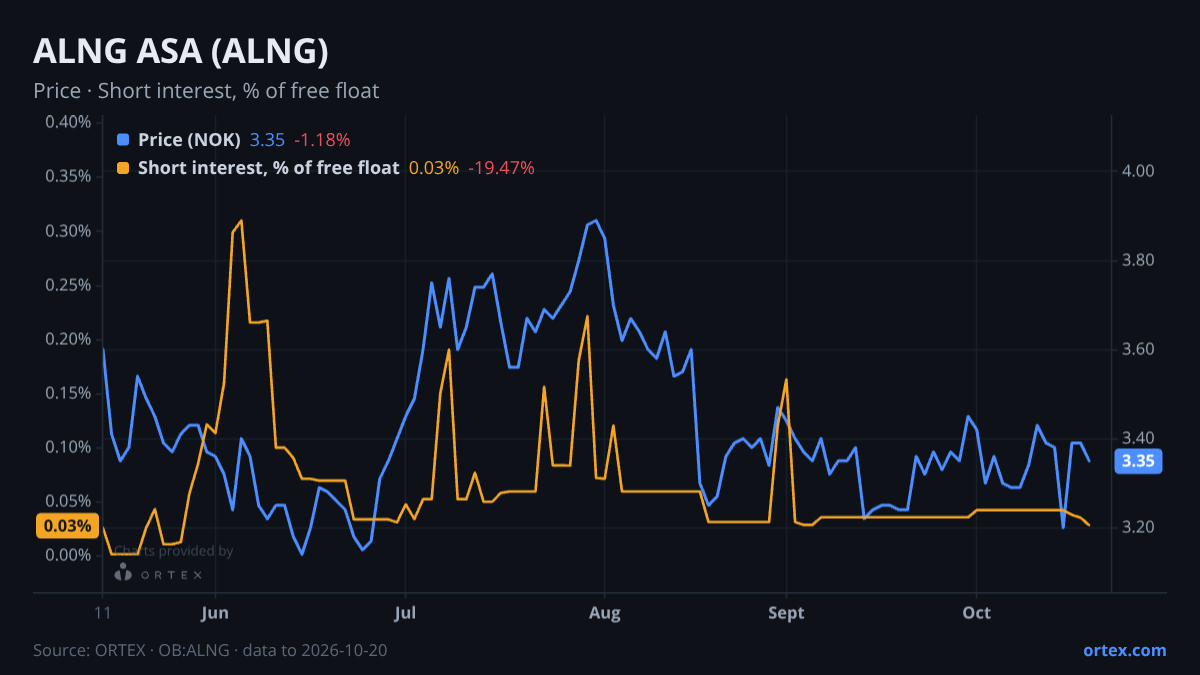Click the 0.05% left axis label
1200x675 pixels.
[68, 501]
